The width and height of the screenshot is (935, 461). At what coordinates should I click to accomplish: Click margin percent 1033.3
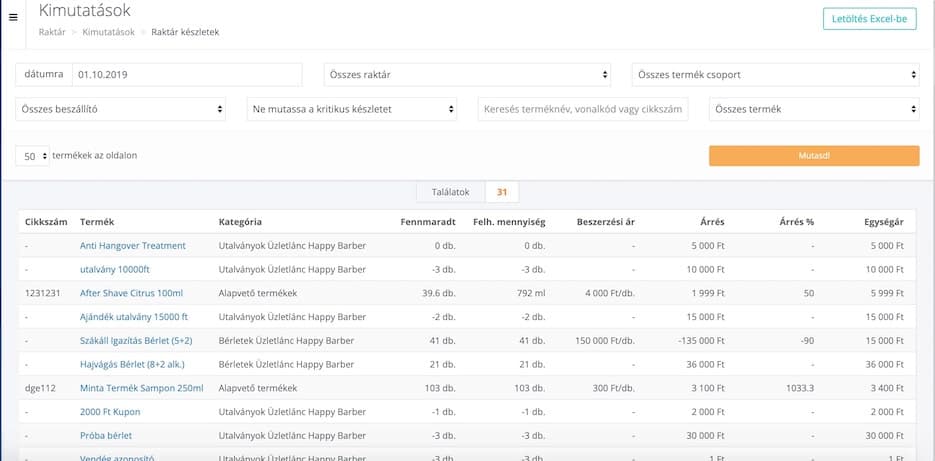pyautogui.click(x=800, y=388)
